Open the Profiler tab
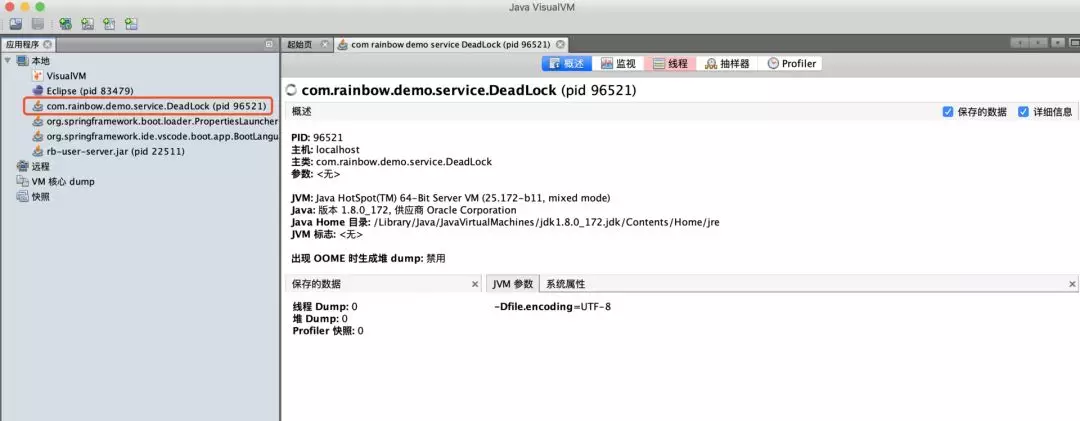 tap(791, 63)
